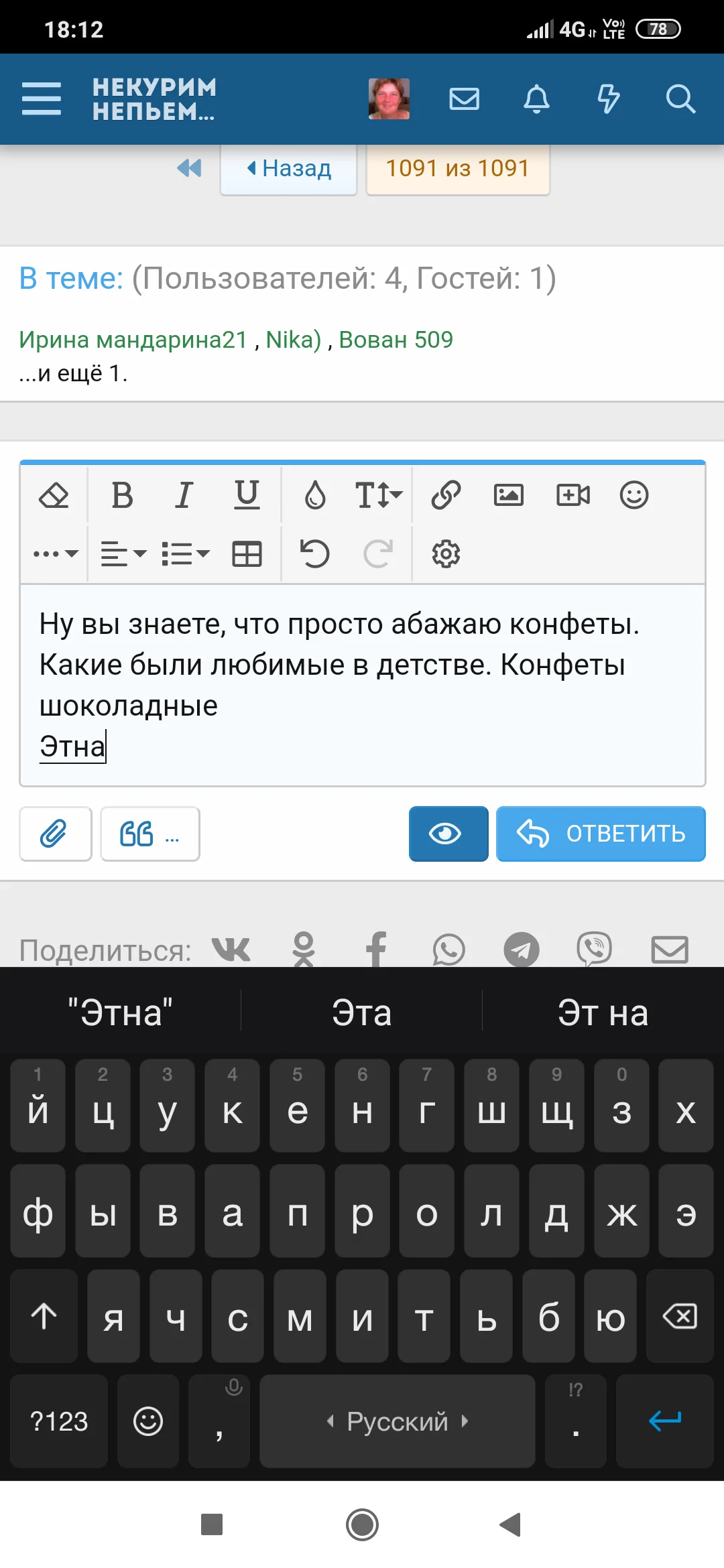Choose keyboard suggestion Эта
Screen dimensions: 724x1568
click(362, 1012)
